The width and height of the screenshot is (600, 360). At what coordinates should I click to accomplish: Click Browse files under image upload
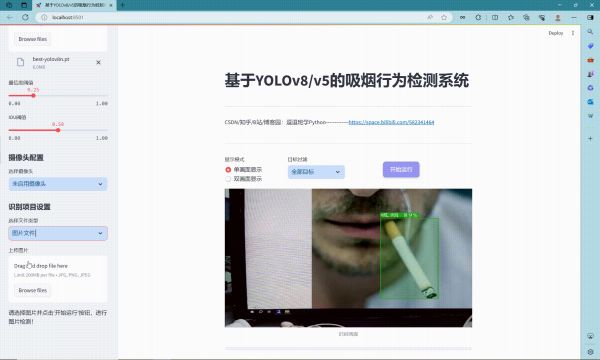point(33,290)
